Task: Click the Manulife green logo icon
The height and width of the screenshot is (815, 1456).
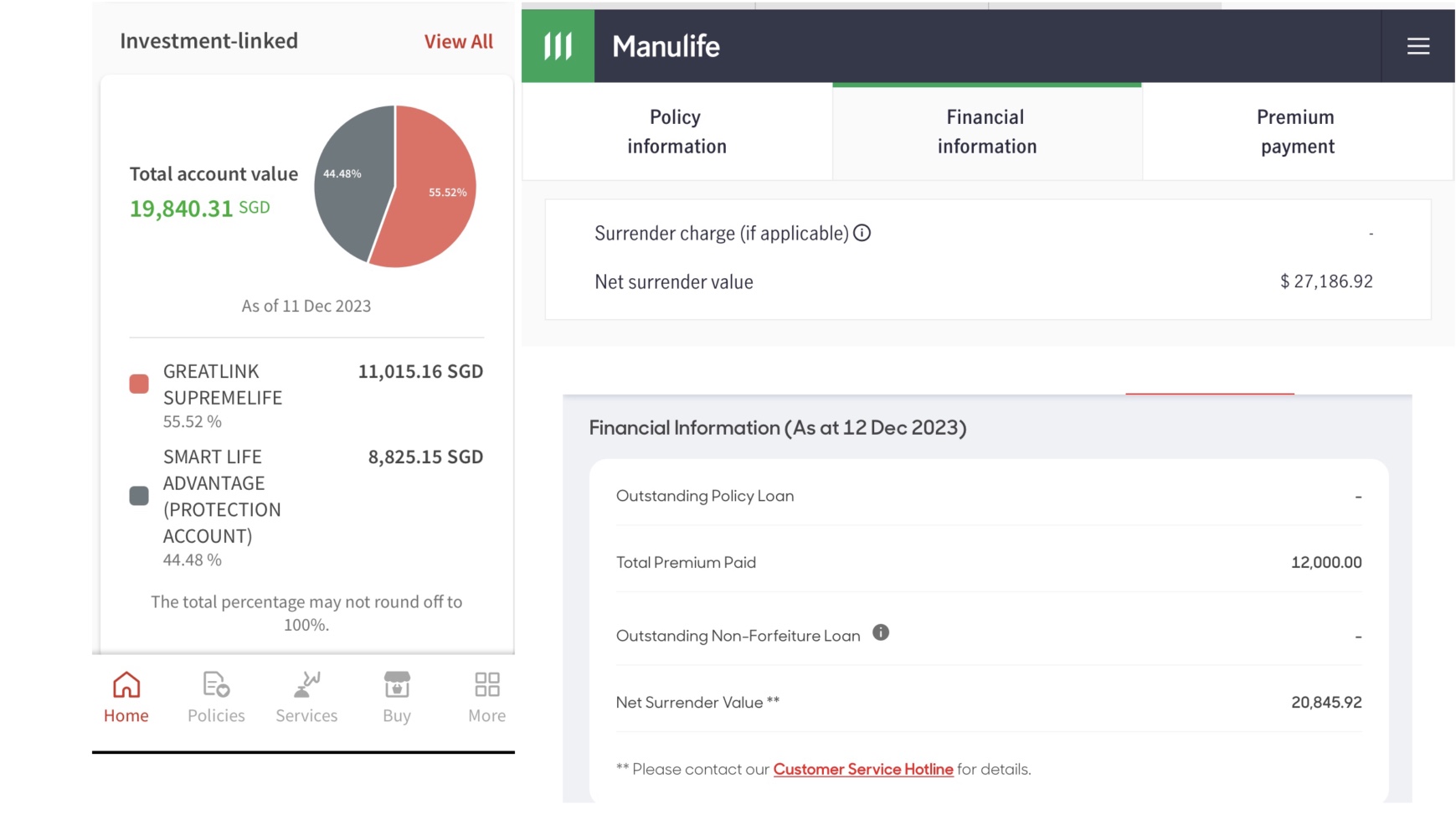Action: click(558, 46)
